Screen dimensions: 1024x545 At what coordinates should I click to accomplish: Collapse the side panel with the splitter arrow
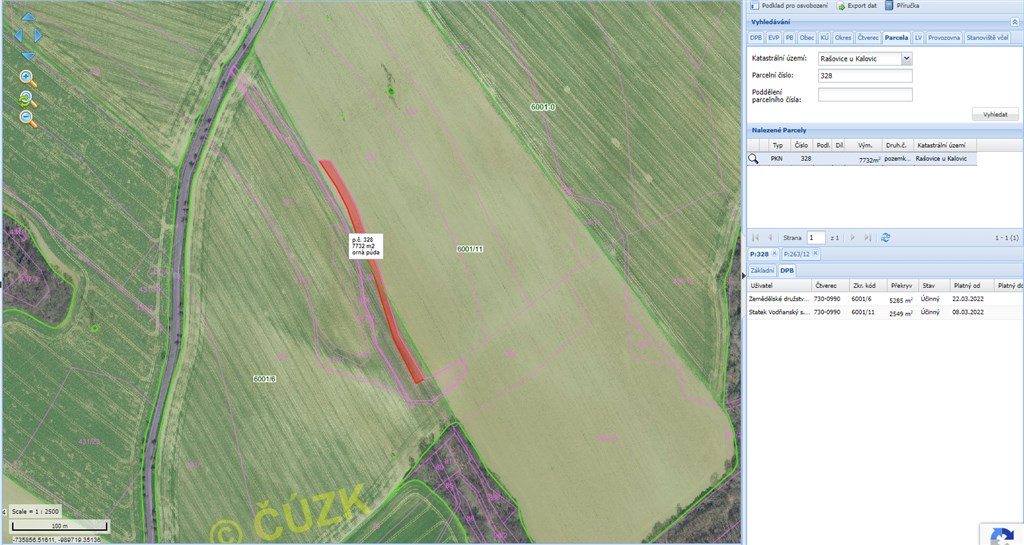[743, 275]
